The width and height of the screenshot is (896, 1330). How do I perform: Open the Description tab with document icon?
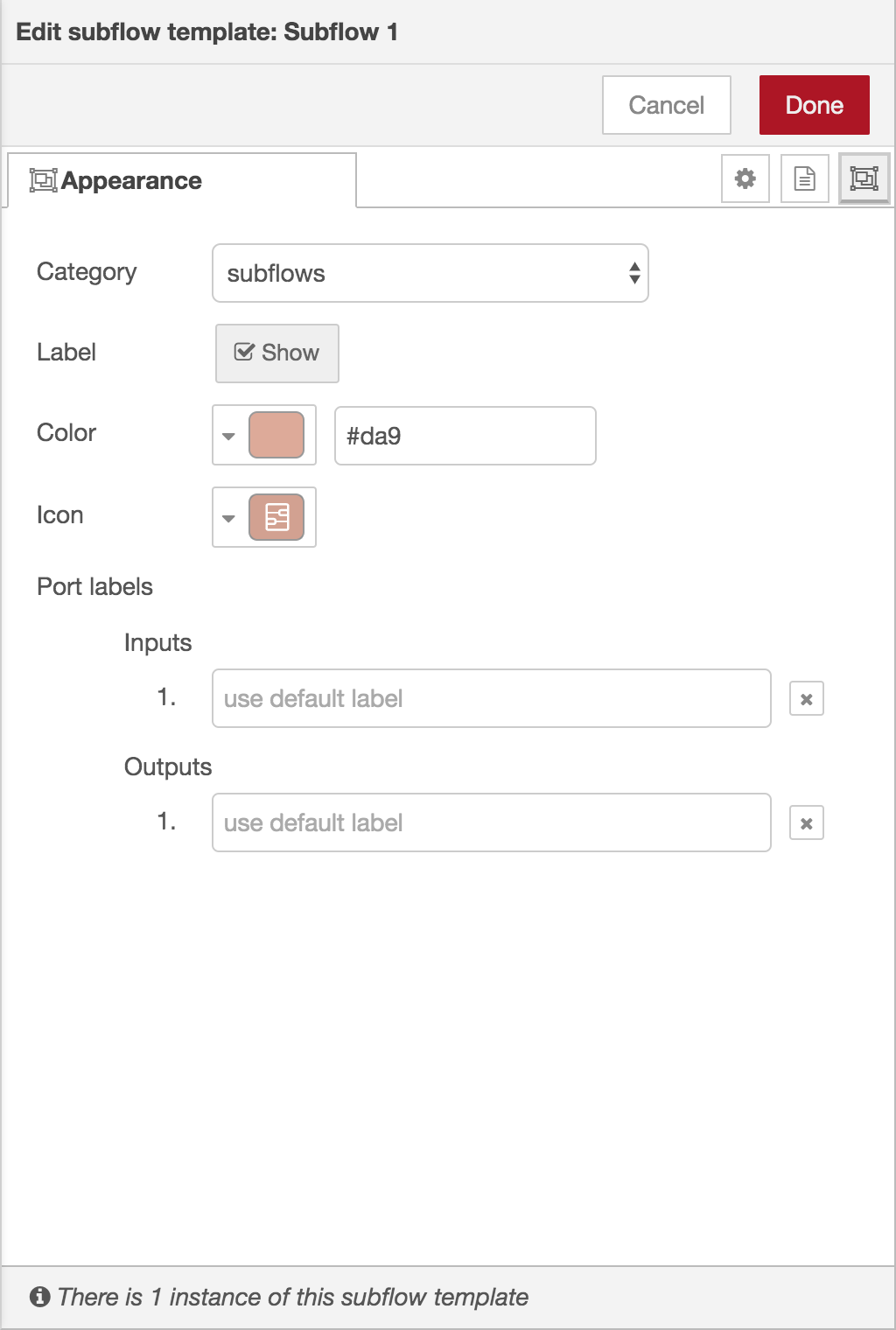(804, 178)
